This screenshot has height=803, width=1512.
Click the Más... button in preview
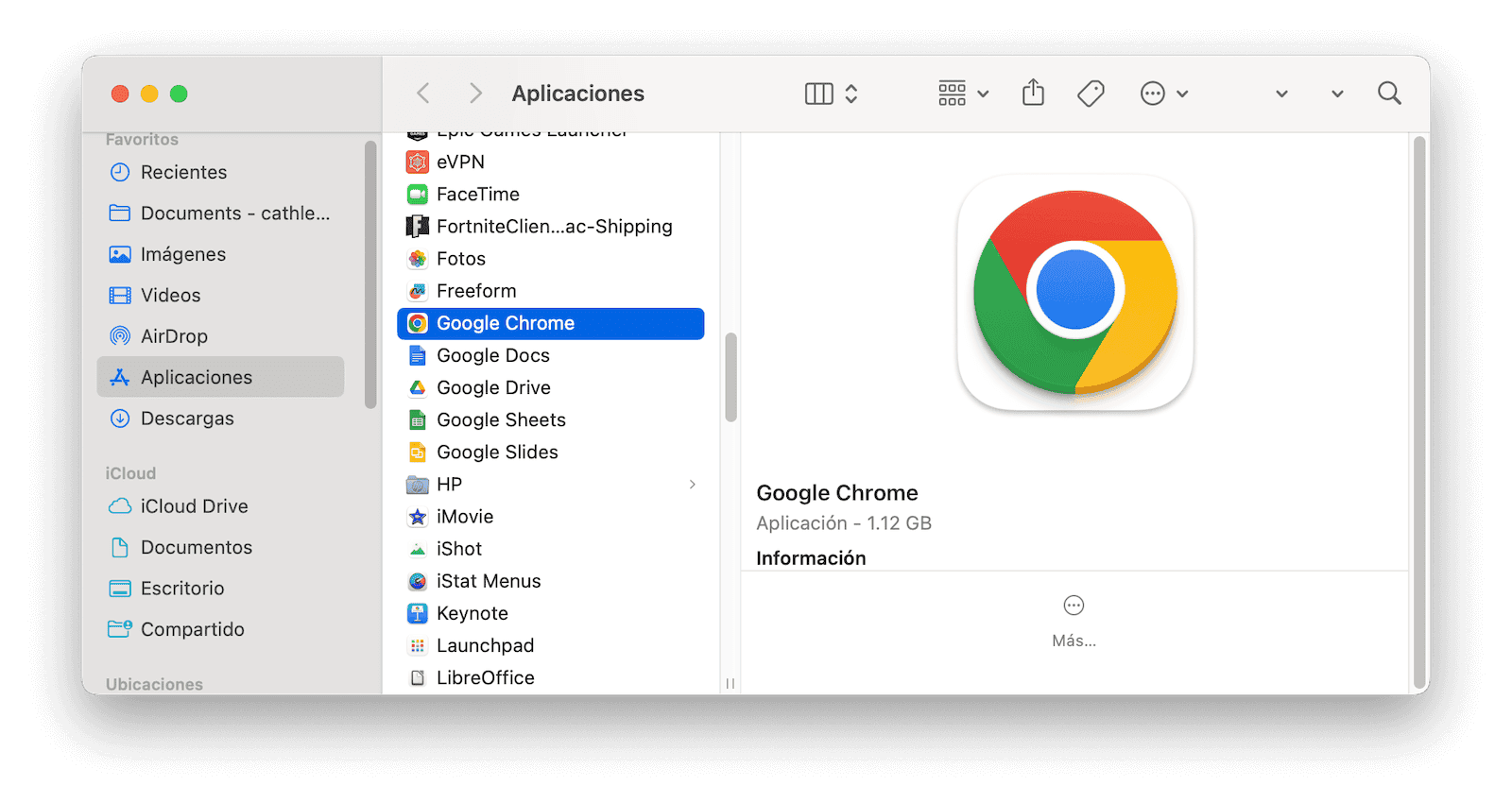tap(1074, 622)
